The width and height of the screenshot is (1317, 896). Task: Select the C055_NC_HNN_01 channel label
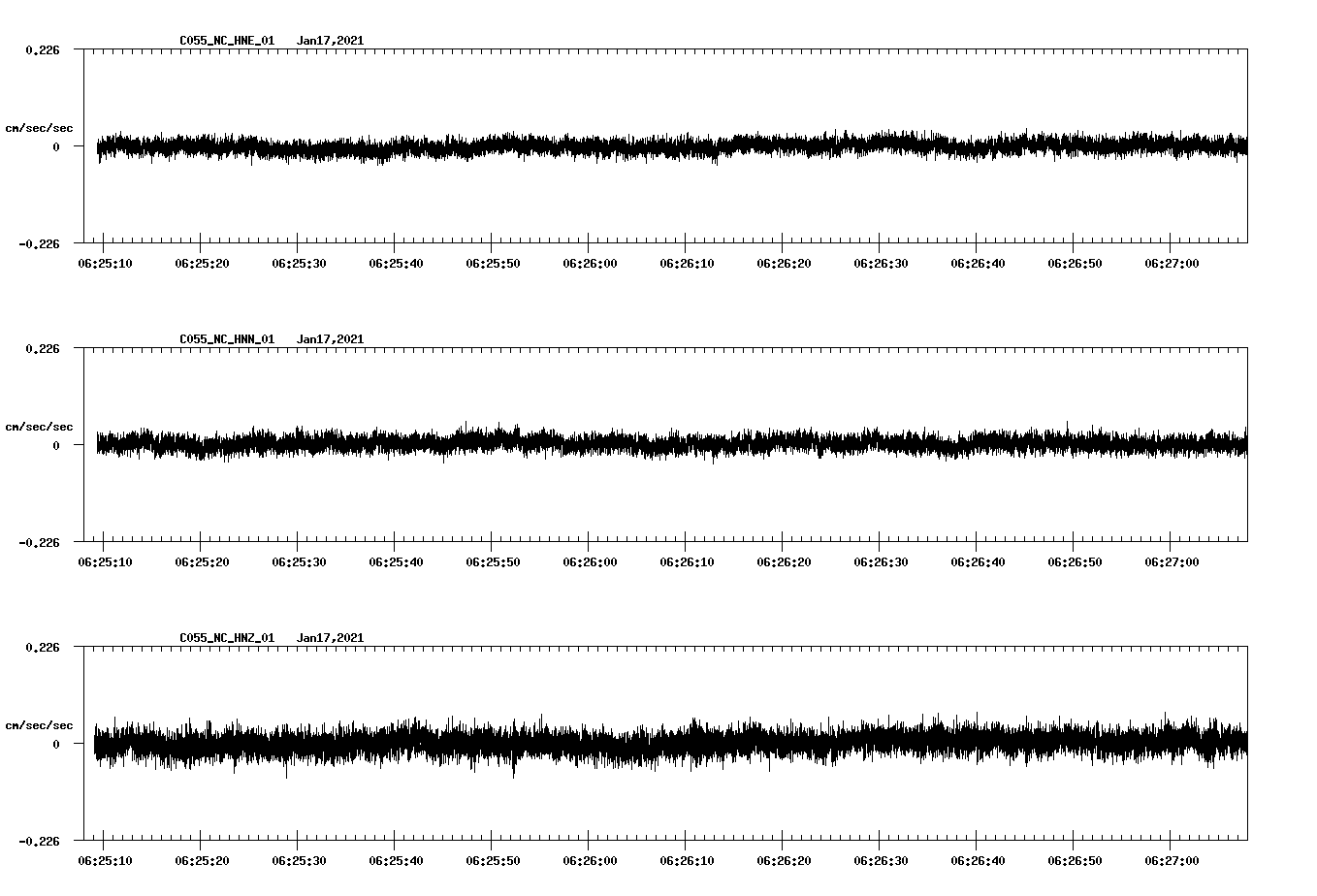[x=225, y=339]
